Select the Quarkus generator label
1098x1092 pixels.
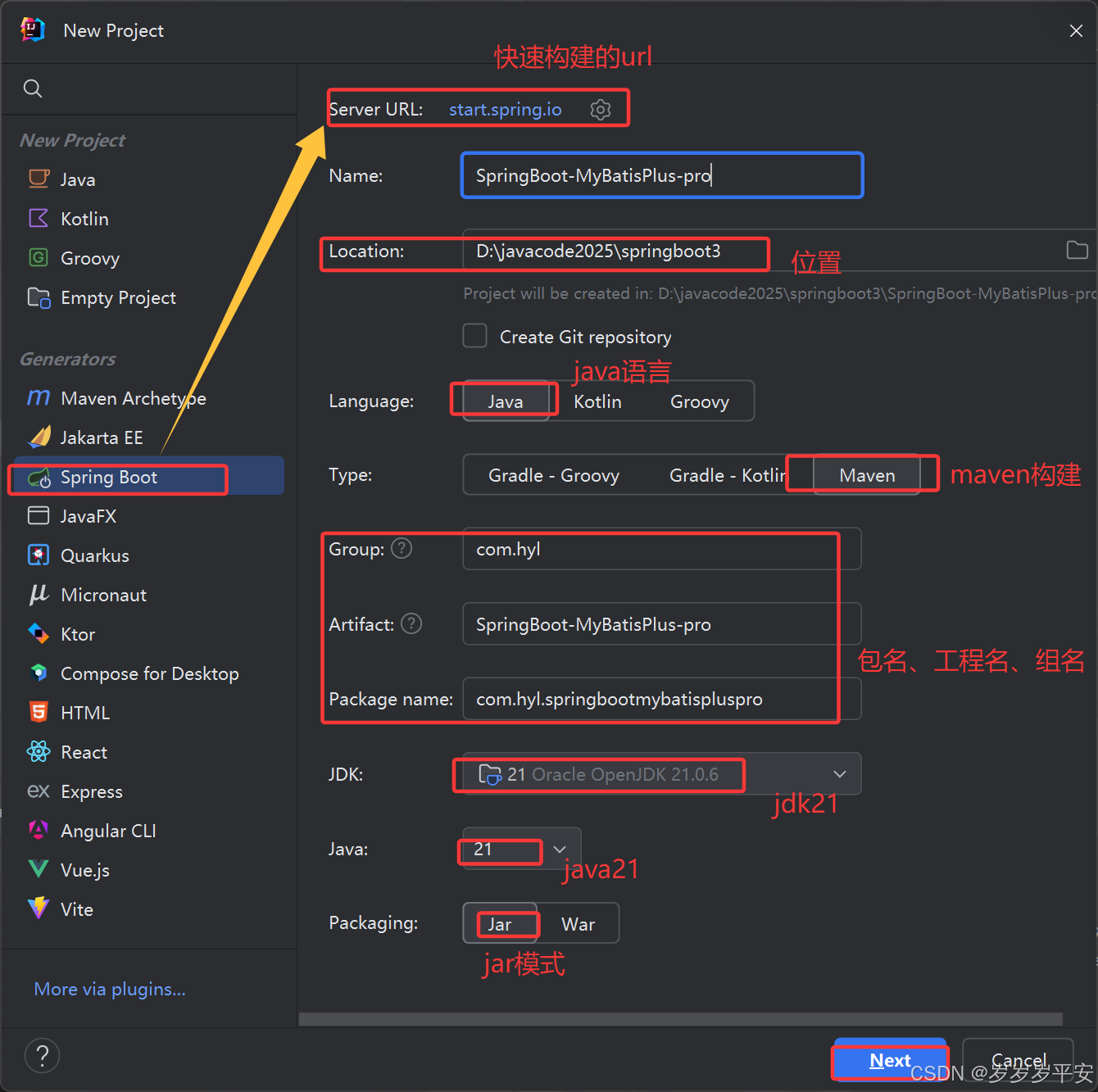[x=95, y=555]
